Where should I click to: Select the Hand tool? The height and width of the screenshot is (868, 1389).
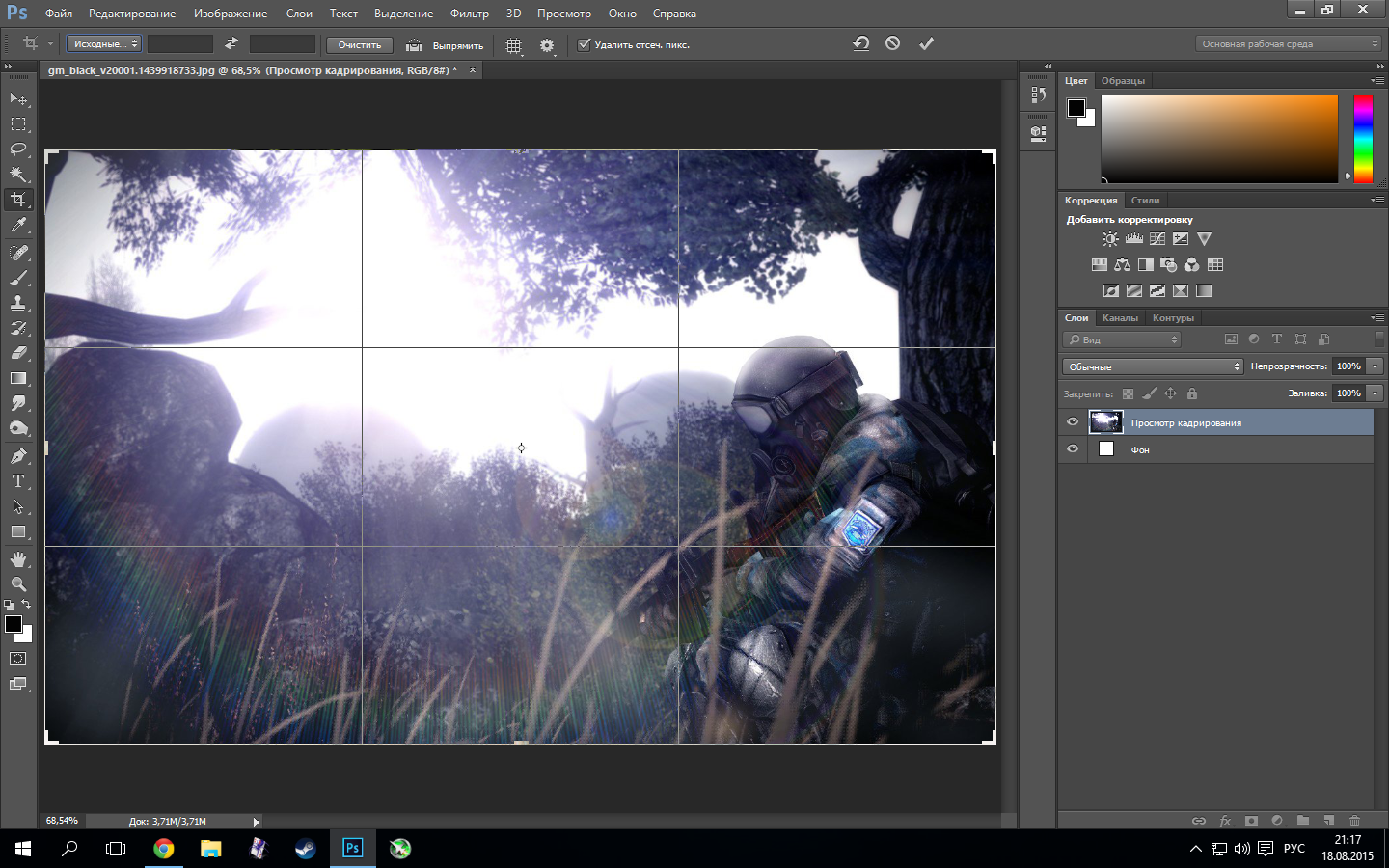[18, 559]
